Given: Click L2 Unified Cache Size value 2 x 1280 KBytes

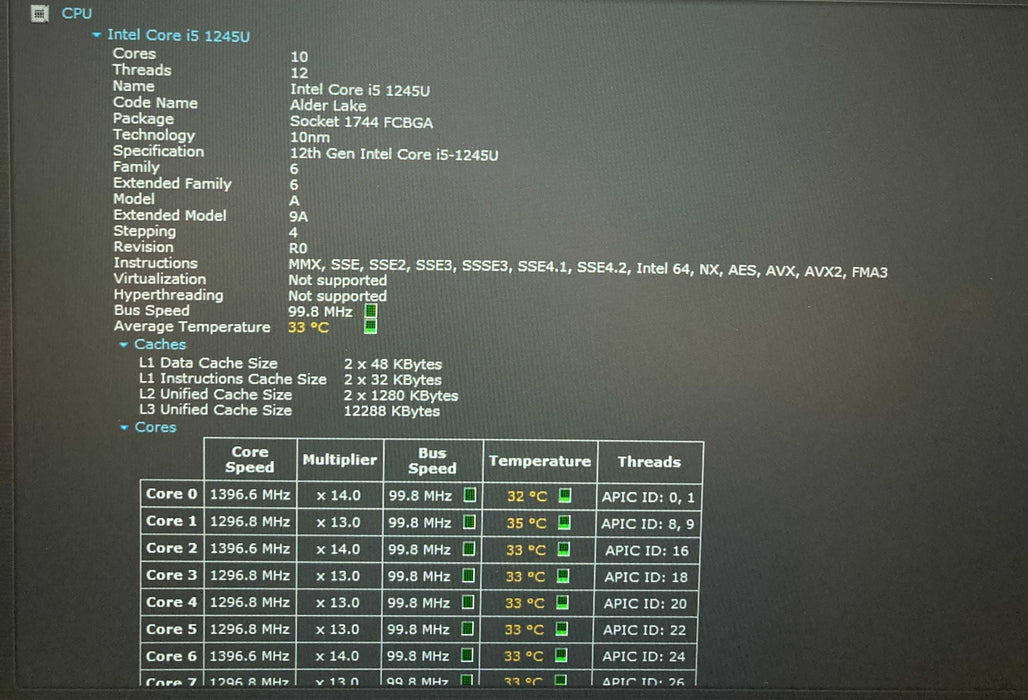Looking at the screenshot, I should (x=401, y=396).
